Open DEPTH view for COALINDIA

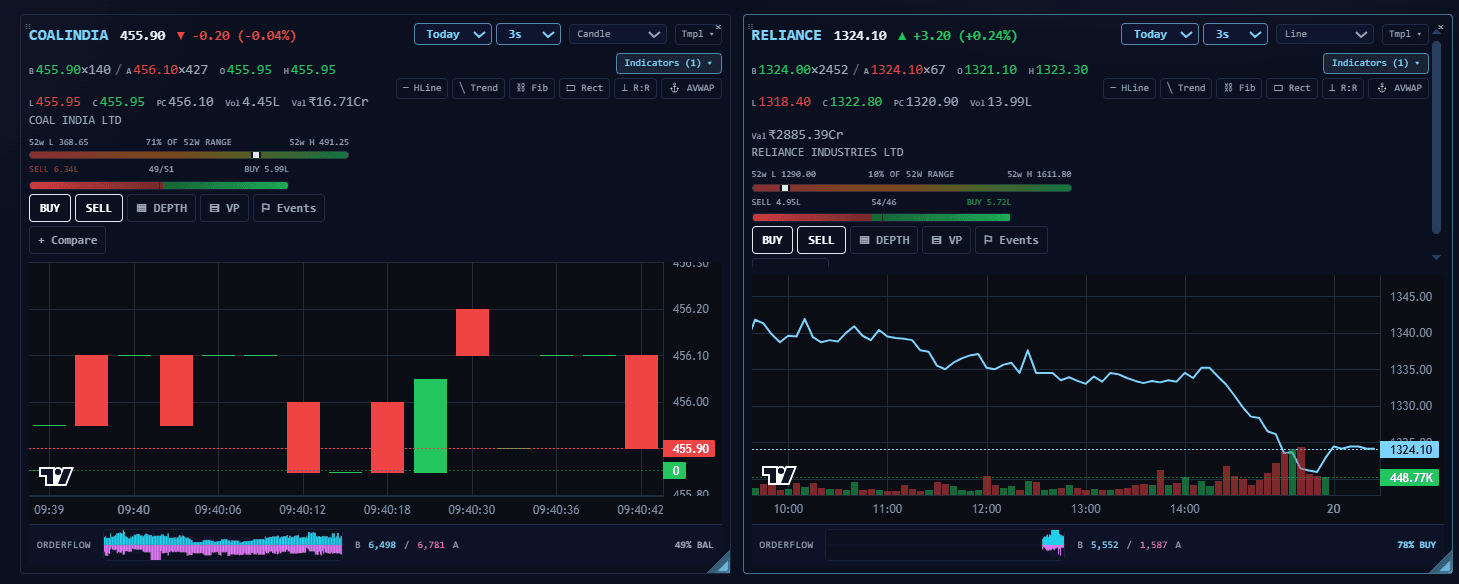click(161, 208)
